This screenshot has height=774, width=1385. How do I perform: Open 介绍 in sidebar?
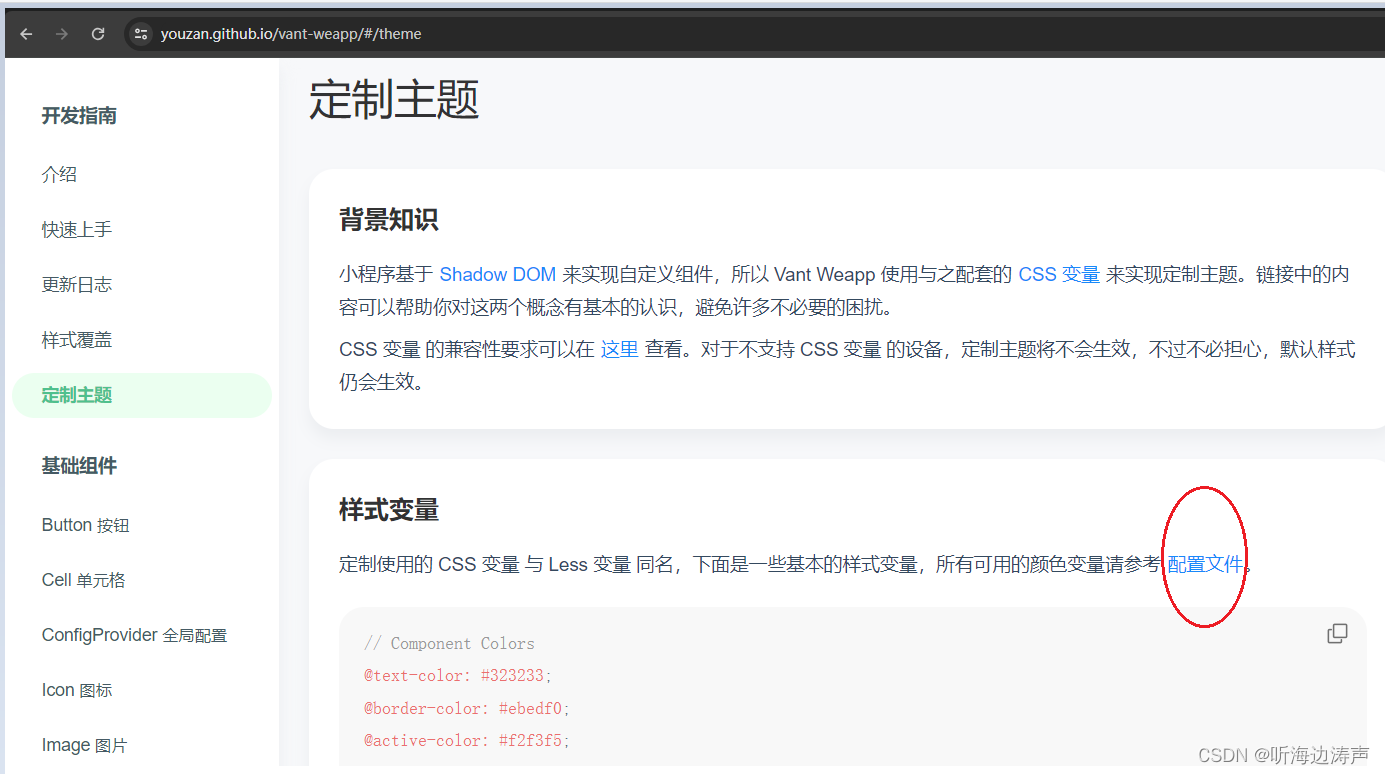59,174
